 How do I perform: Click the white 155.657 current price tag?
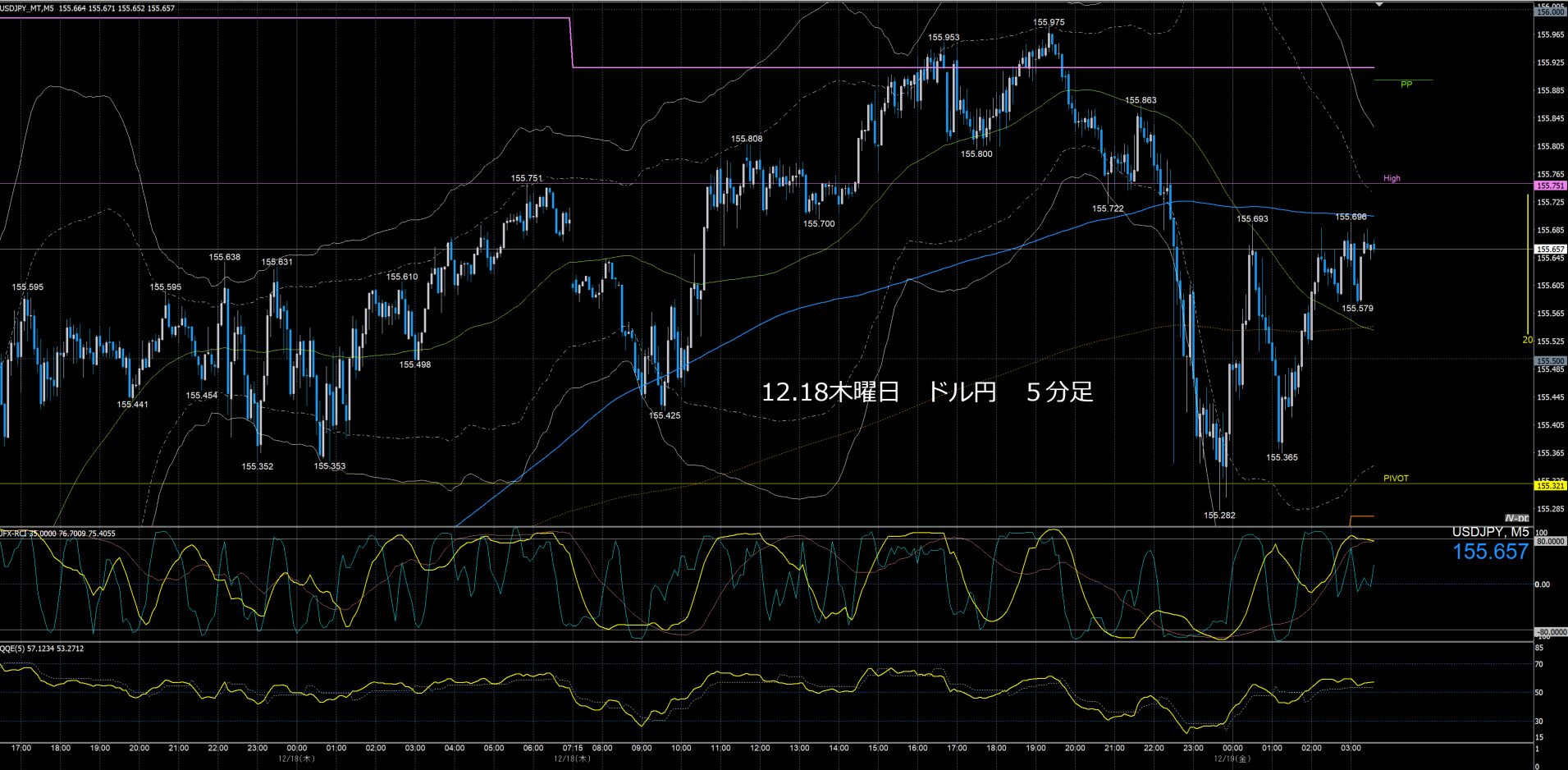(1550, 249)
